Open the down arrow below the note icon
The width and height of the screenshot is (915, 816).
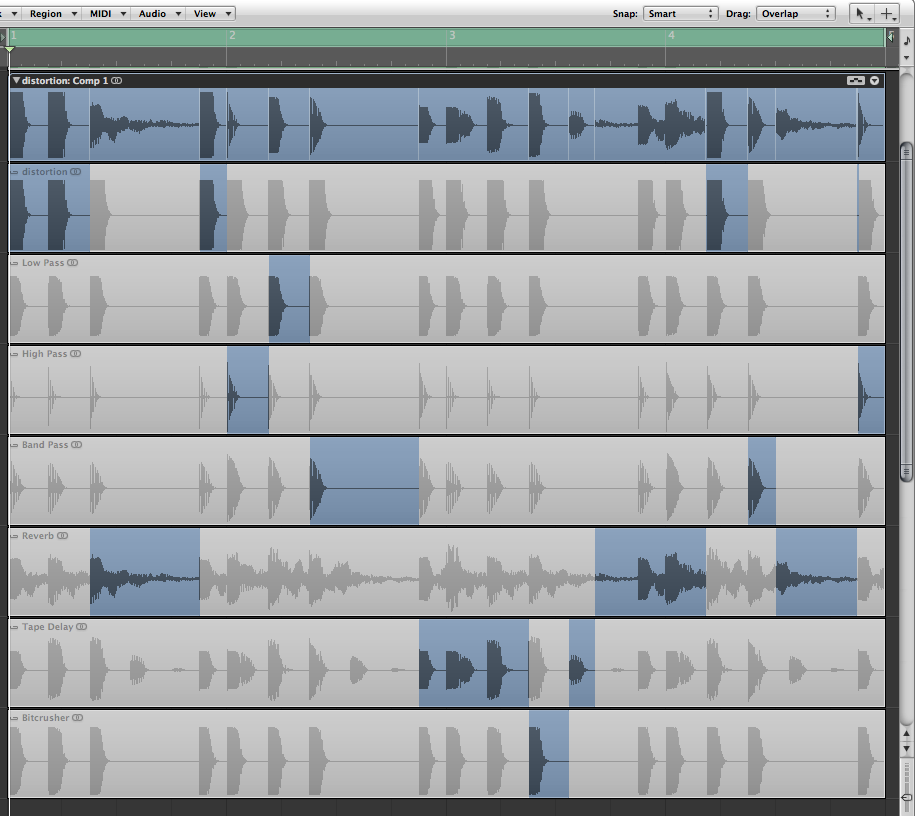(x=907, y=58)
